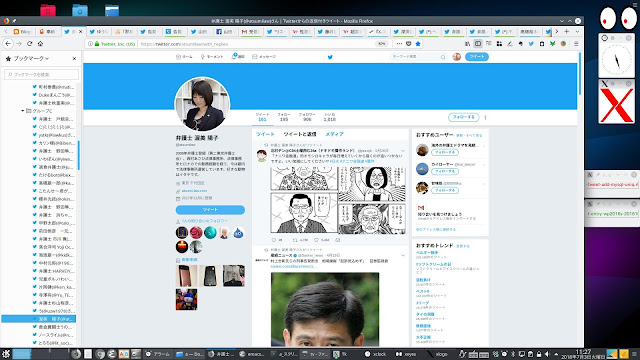Show hidden system tray icons arrow
This screenshot has height=360, width=640.
(556, 354)
